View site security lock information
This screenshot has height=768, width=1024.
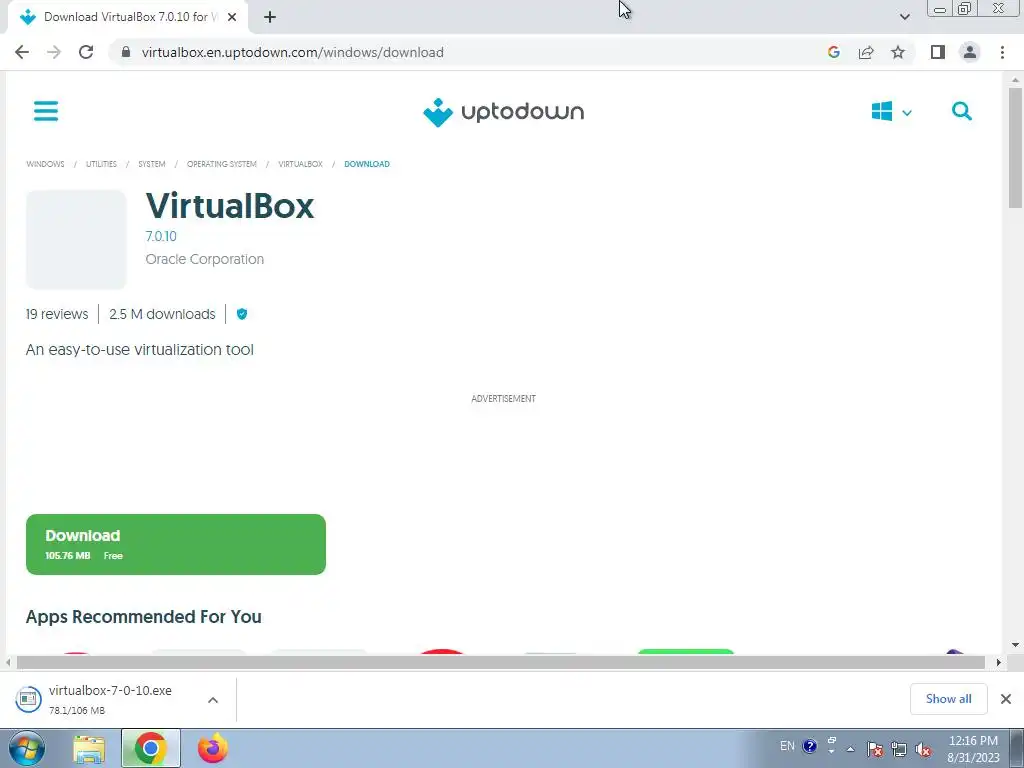(126, 52)
